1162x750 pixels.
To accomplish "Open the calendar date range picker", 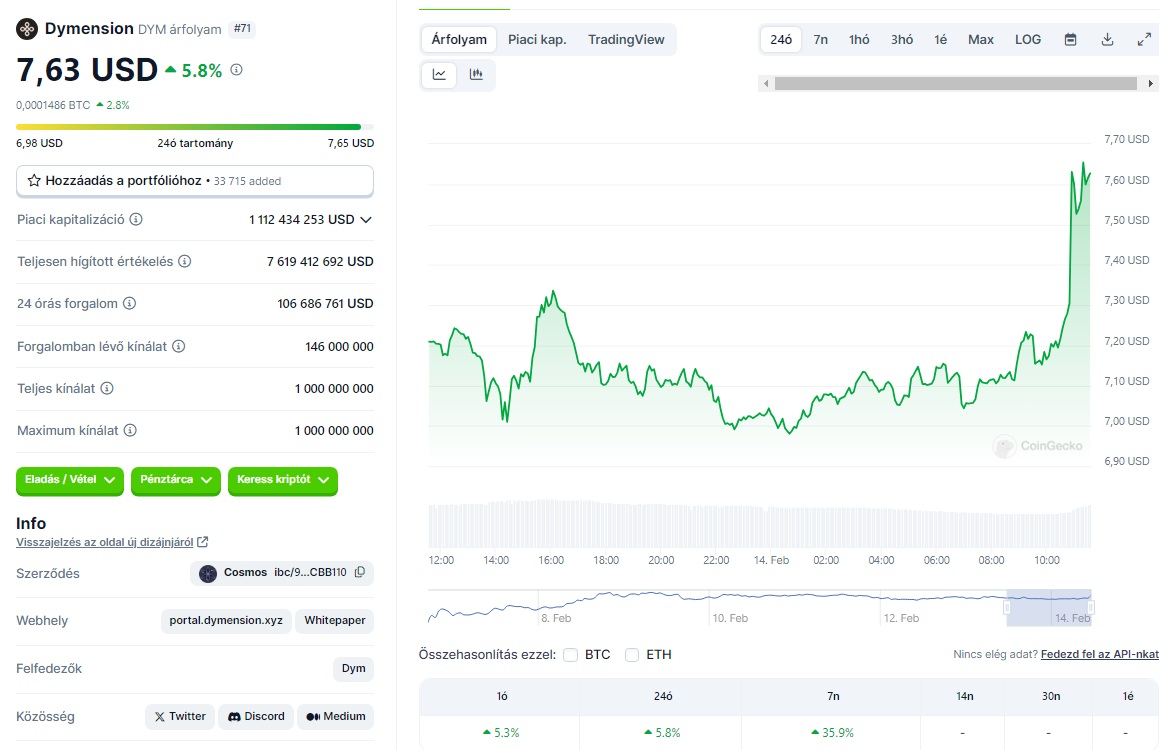I will (x=1070, y=39).
